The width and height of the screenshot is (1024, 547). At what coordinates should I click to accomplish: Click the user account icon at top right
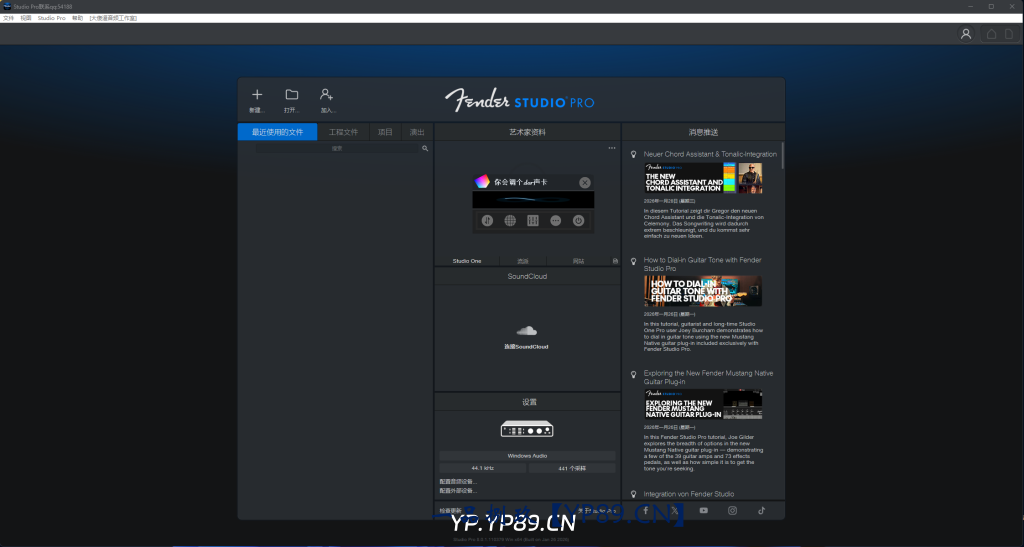(x=966, y=34)
